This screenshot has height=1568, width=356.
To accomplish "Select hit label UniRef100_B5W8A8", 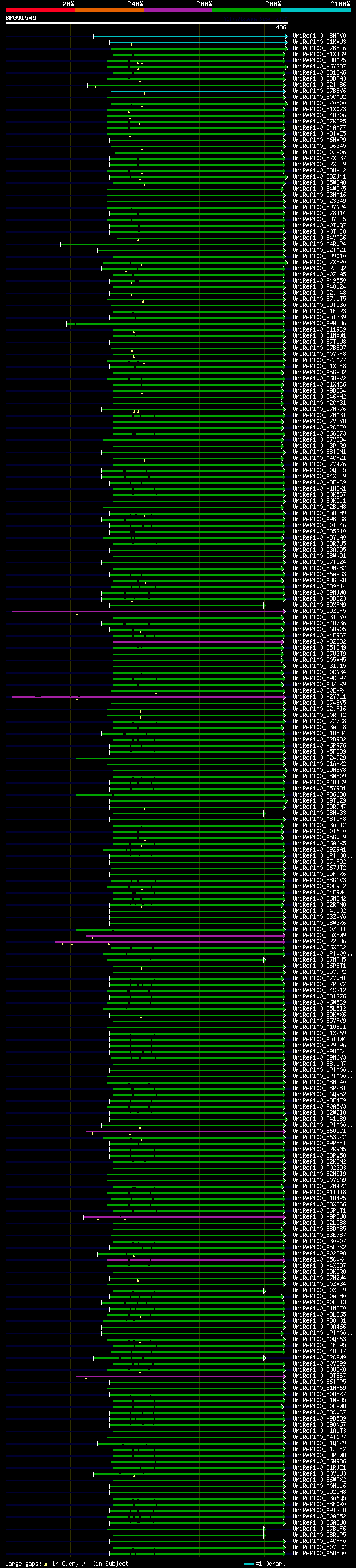I will click(319, 182).
